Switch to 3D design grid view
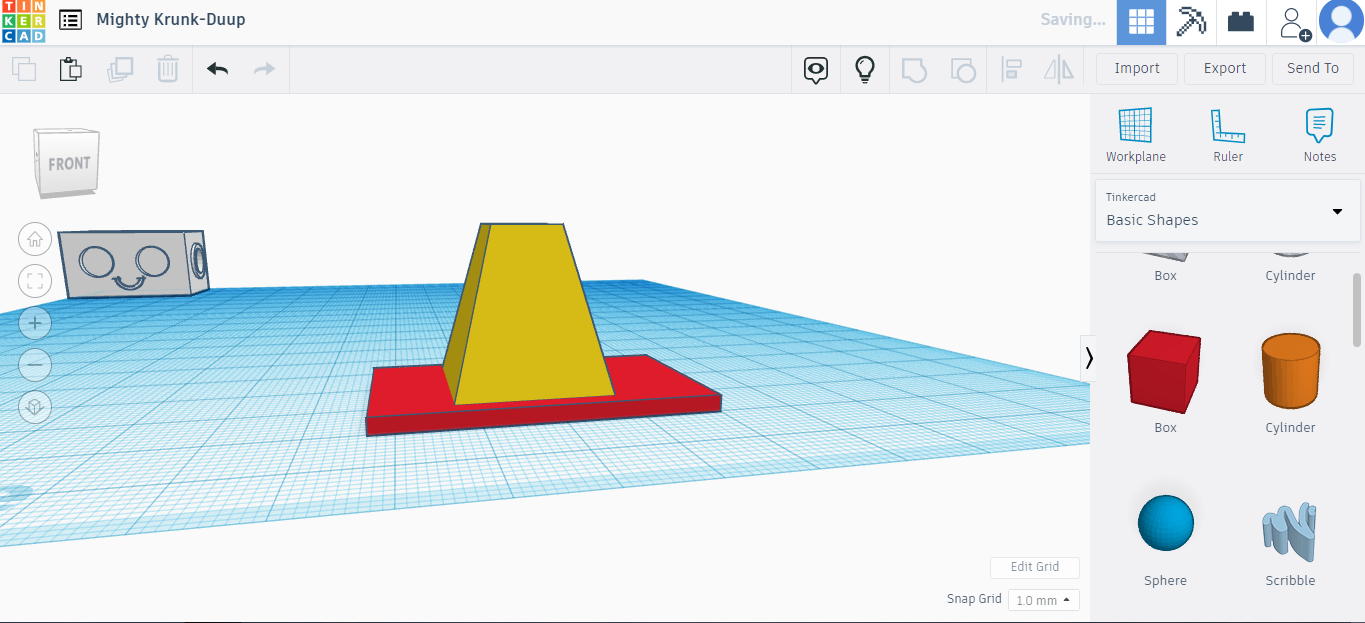This screenshot has height=623, width=1365. 1142,22
